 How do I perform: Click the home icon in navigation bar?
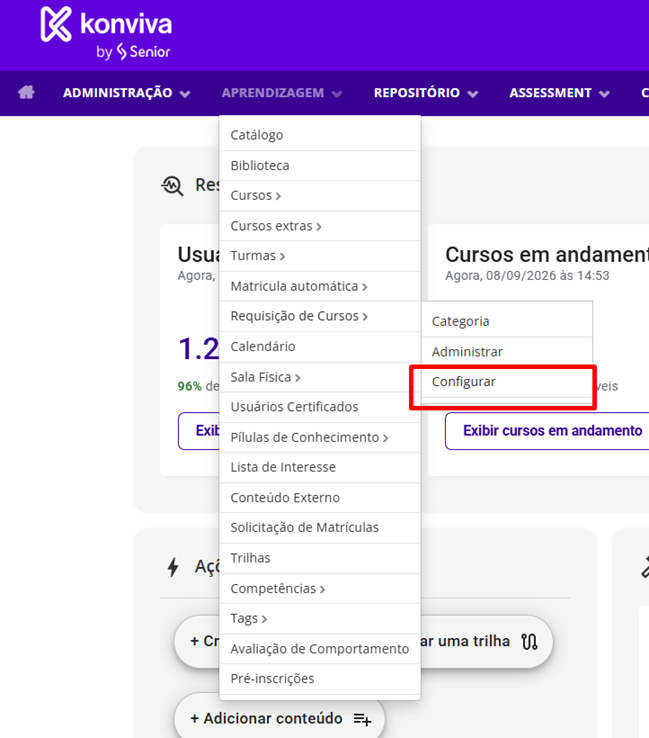coord(26,92)
